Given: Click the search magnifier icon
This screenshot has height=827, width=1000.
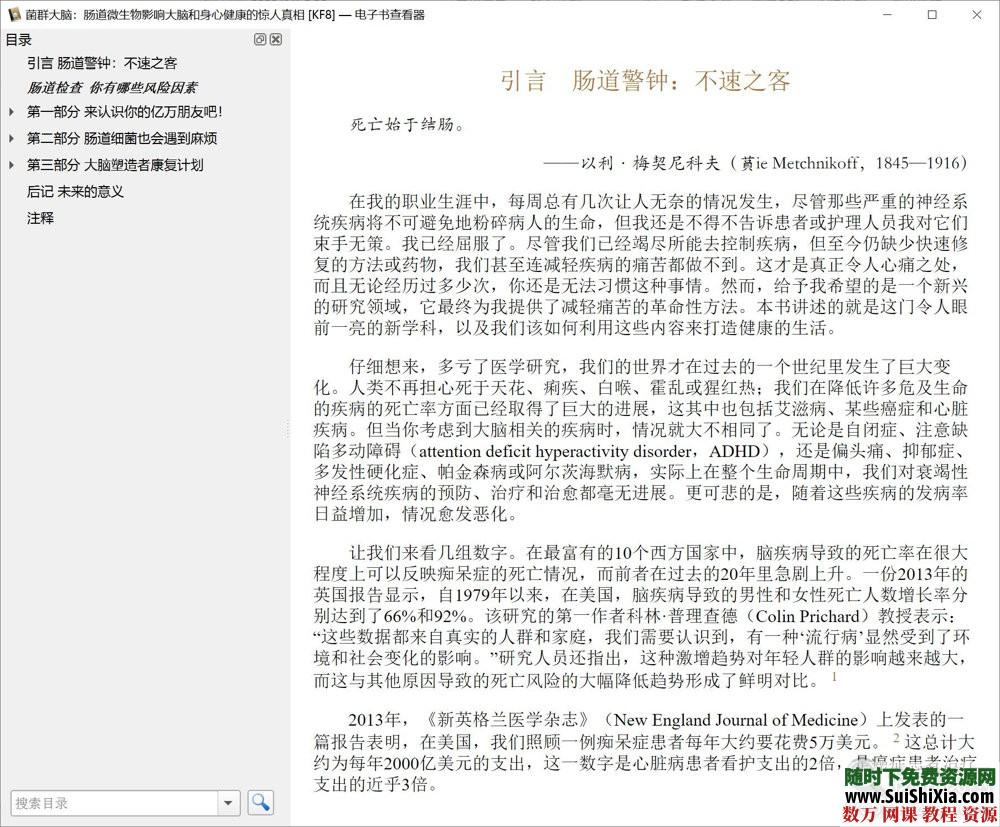Looking at the screenshot, I should tap(260, 802).
